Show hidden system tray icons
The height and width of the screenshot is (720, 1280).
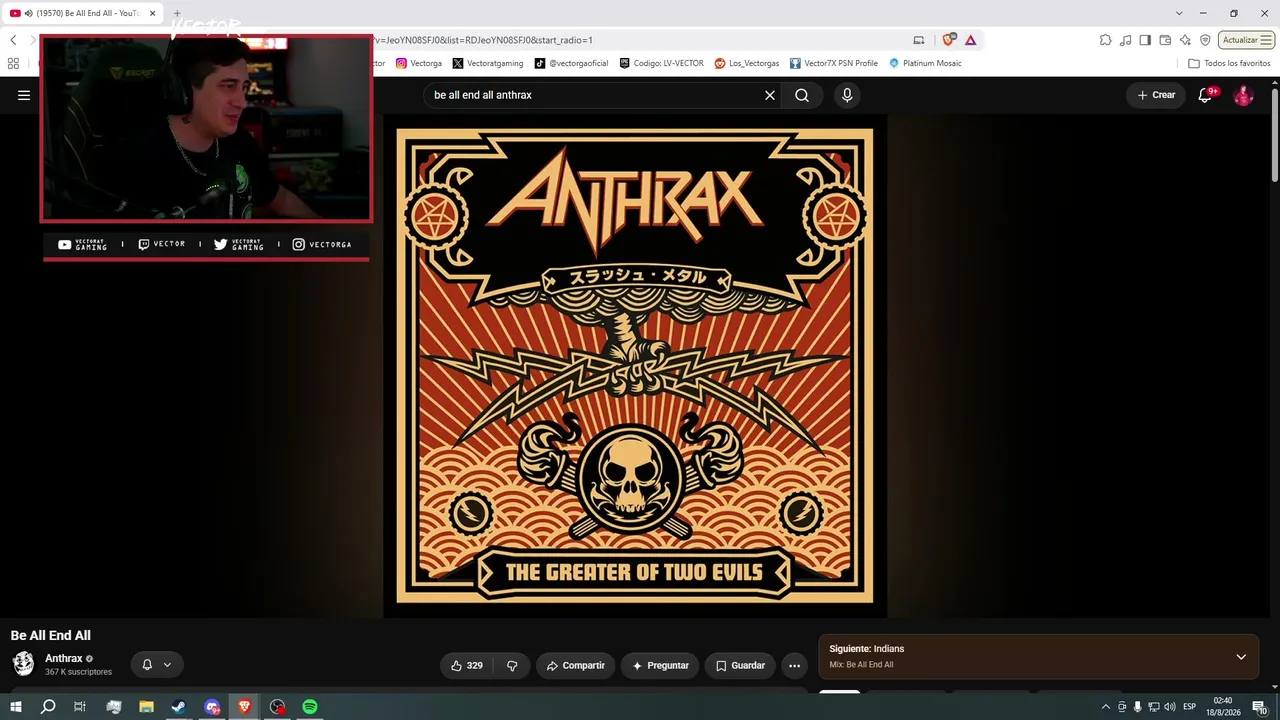pos(1105,707)
